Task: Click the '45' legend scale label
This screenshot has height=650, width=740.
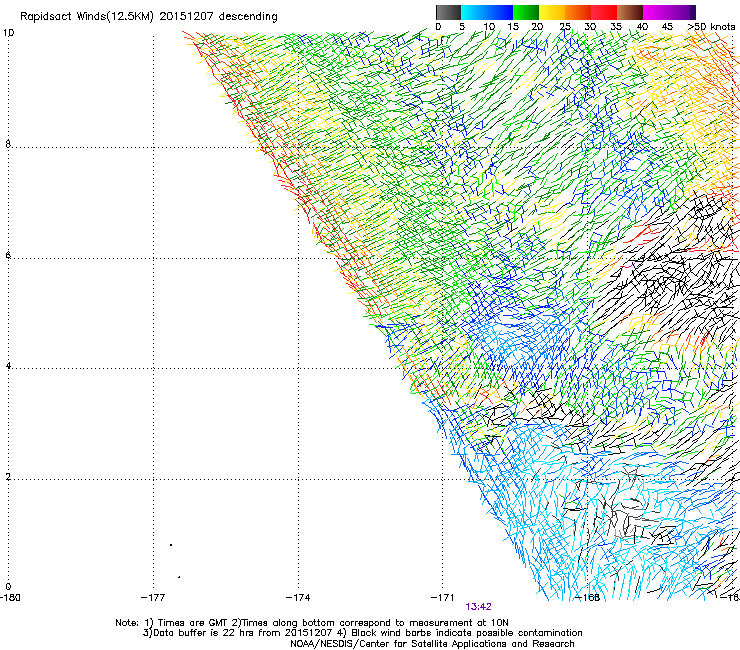Action: 667,27
